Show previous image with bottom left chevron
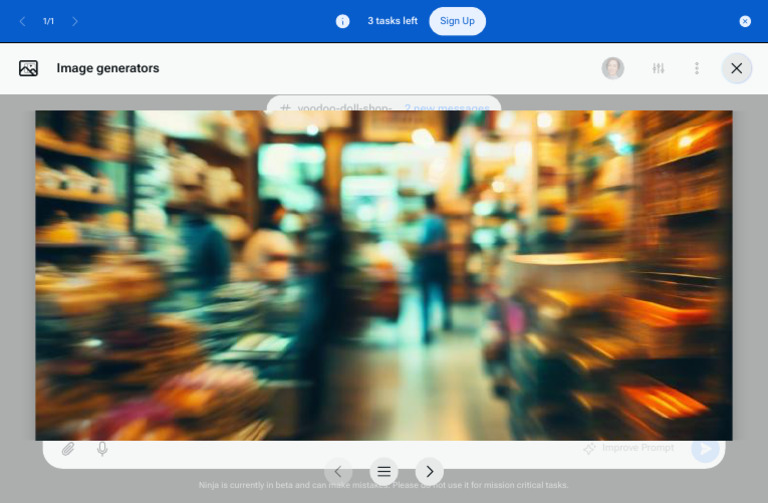Image resolution: width=768 pixels, height=503 pixels. point(338,471)
